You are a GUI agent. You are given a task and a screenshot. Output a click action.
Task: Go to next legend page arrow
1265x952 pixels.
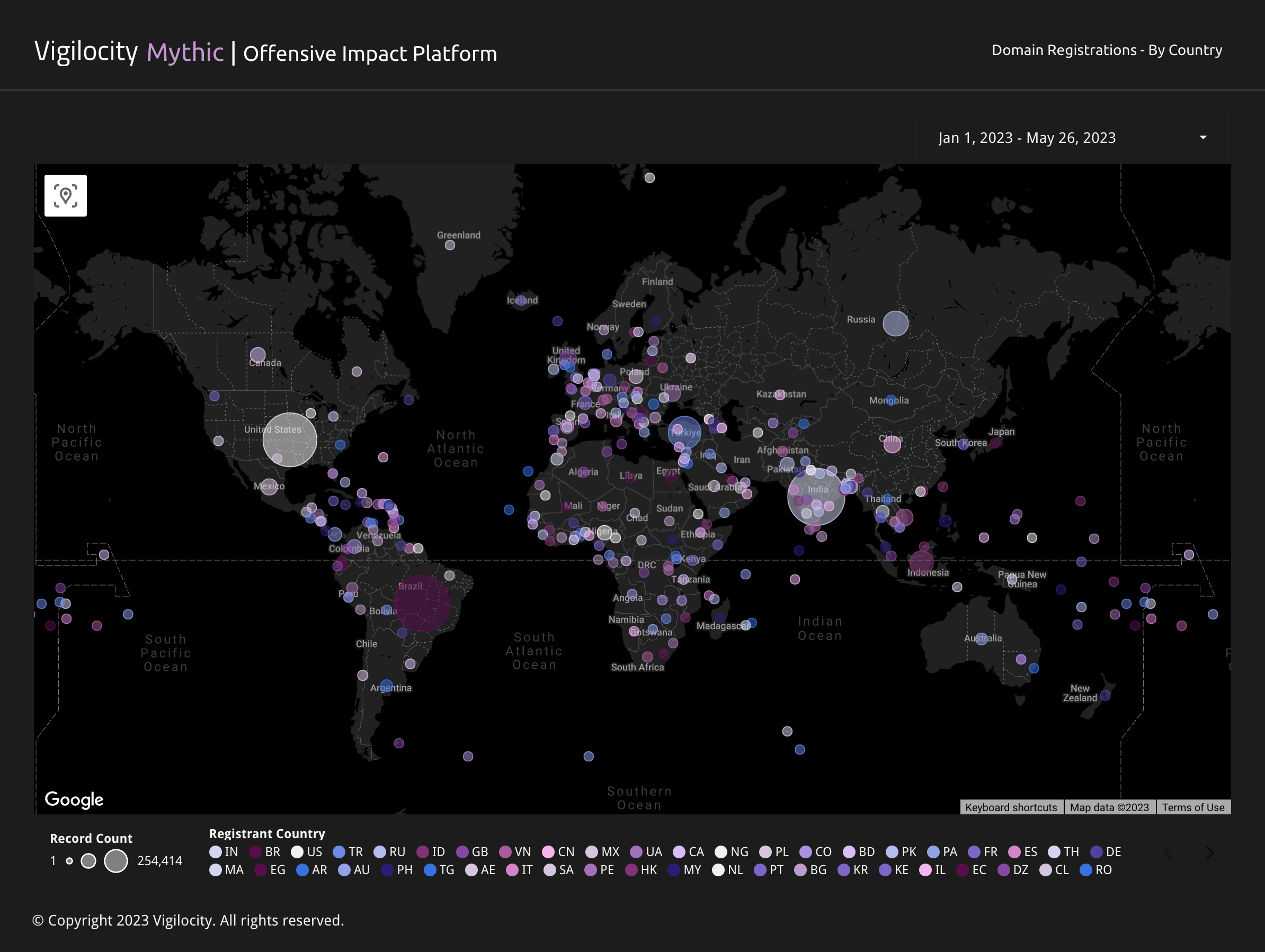(1209, 852)
